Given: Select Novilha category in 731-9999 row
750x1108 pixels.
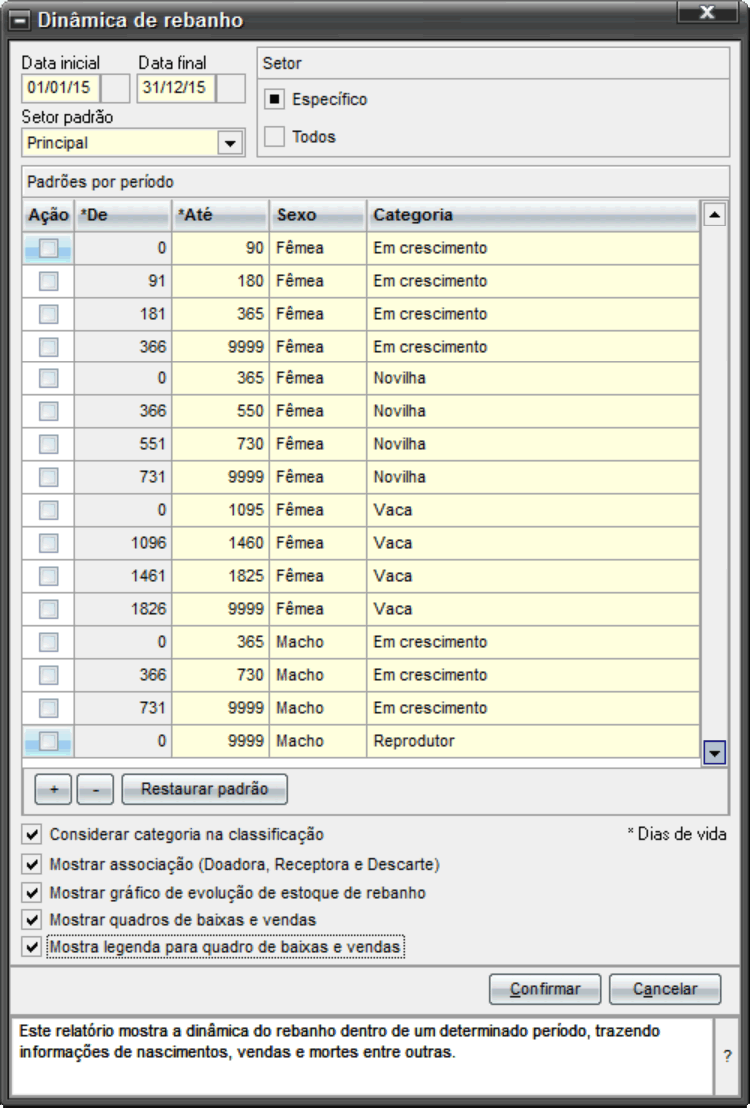Looking at the screenshot, I should point(533,477).
